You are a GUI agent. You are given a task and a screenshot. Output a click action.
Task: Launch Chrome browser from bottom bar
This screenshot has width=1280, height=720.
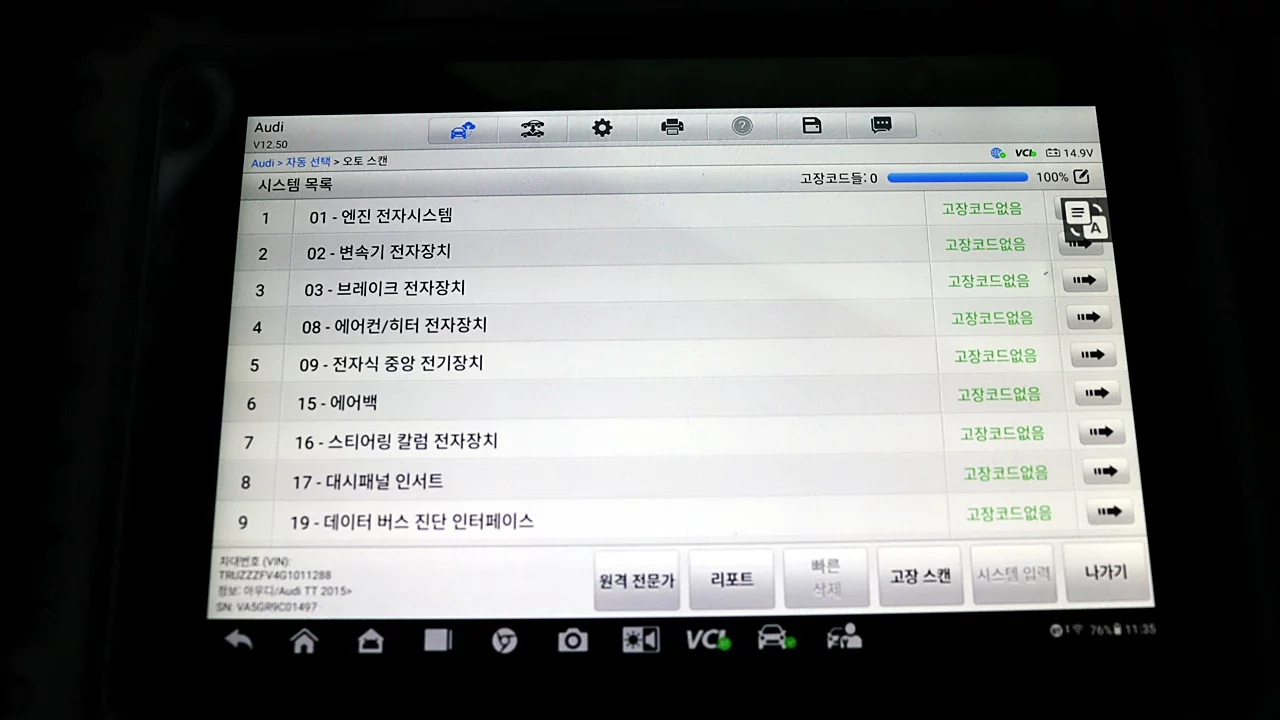pos(505,641)
